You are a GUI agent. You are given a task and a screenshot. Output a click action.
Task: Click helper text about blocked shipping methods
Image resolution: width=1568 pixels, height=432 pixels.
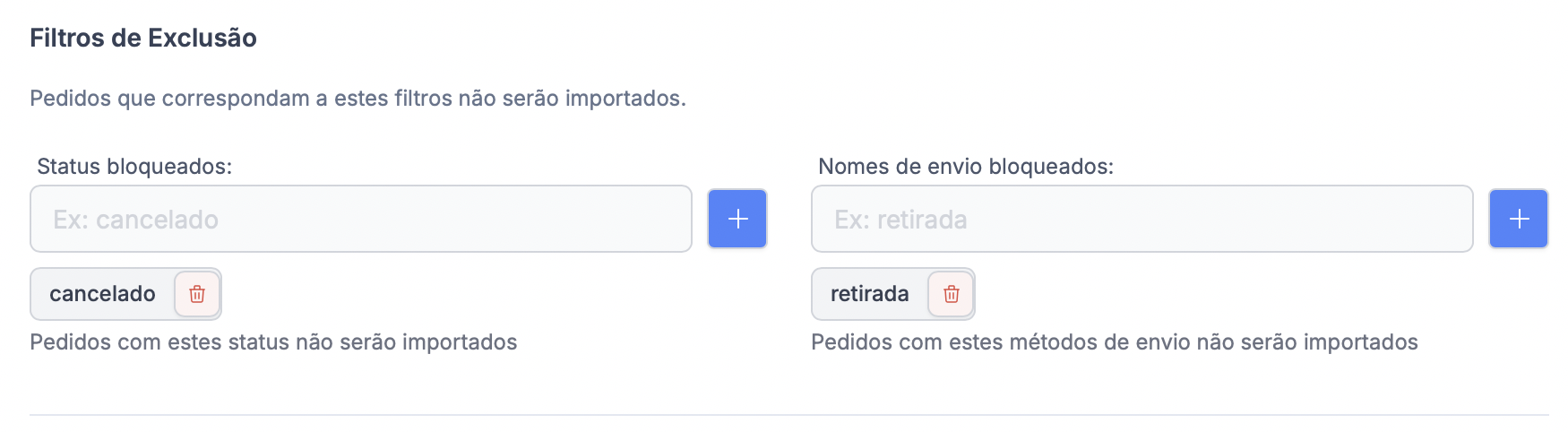coord(1114,342)
